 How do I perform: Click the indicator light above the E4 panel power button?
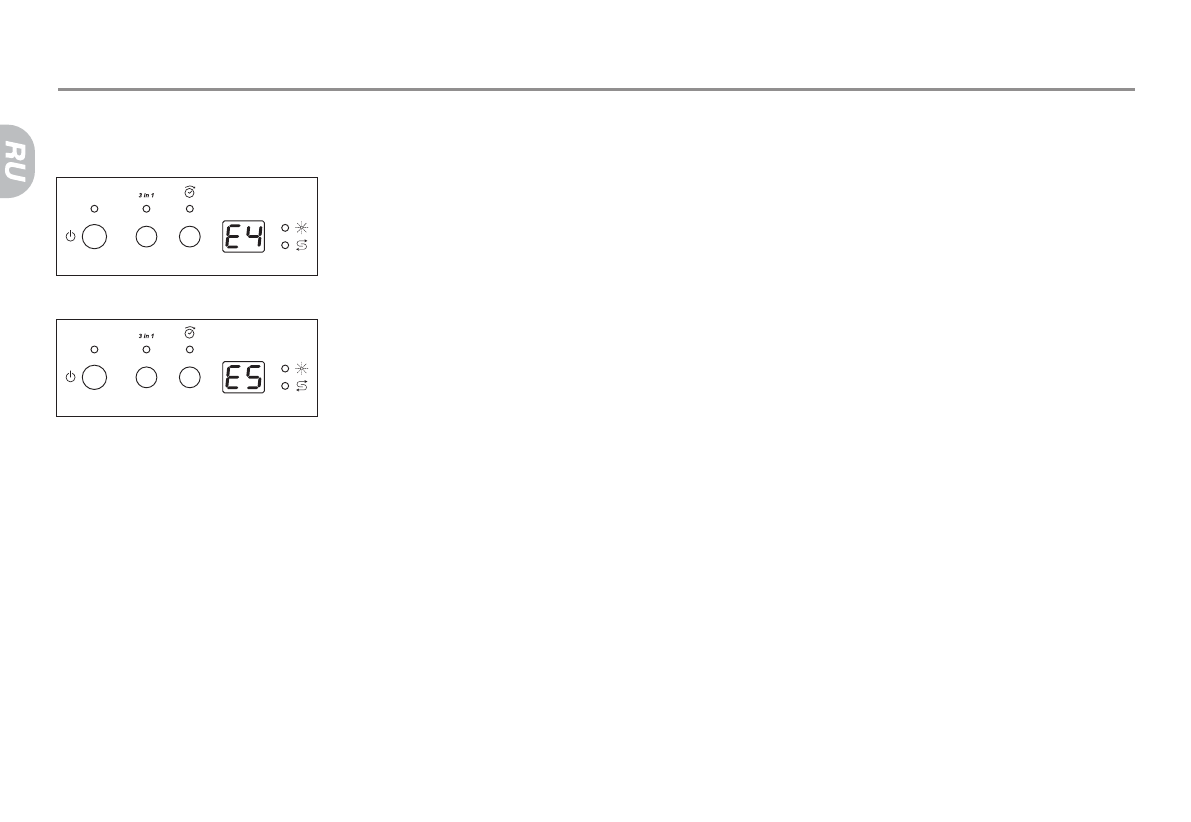click(94, 208)
